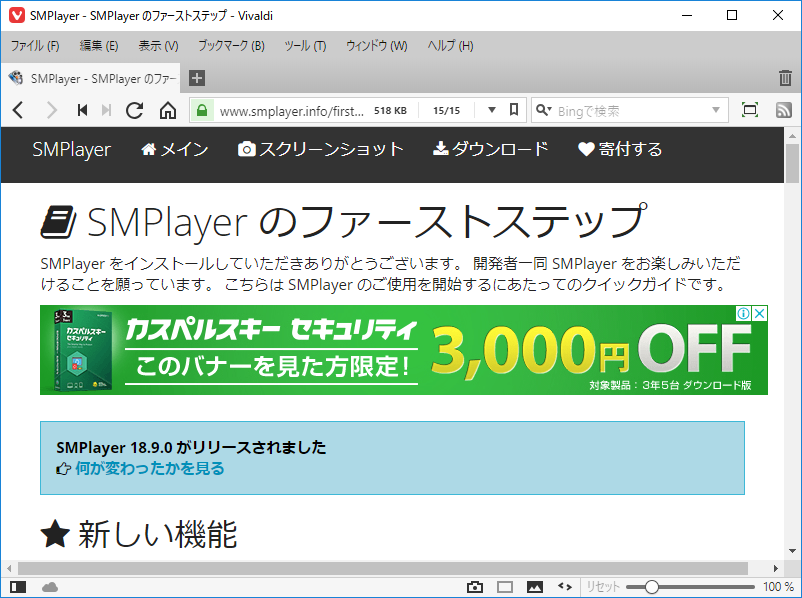This screenshot has width=802, height=598.
Task: Reload the current page
Action: click(135, 110)
